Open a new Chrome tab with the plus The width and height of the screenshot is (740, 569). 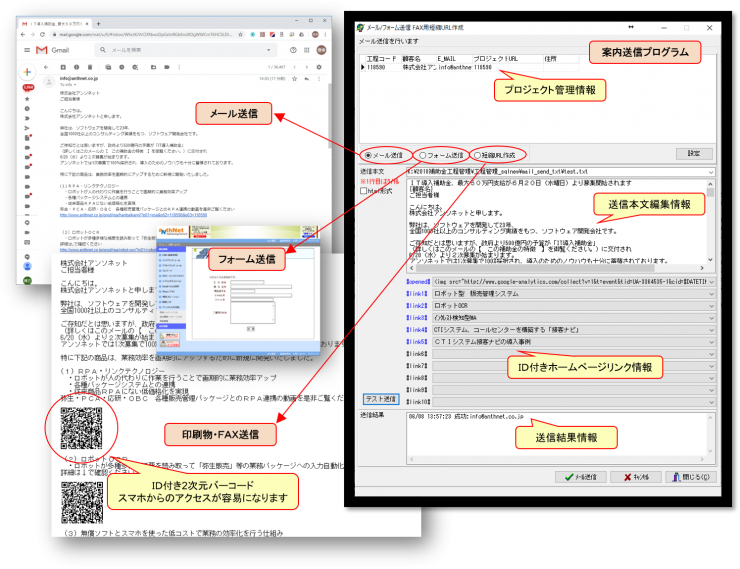[99, 23]
